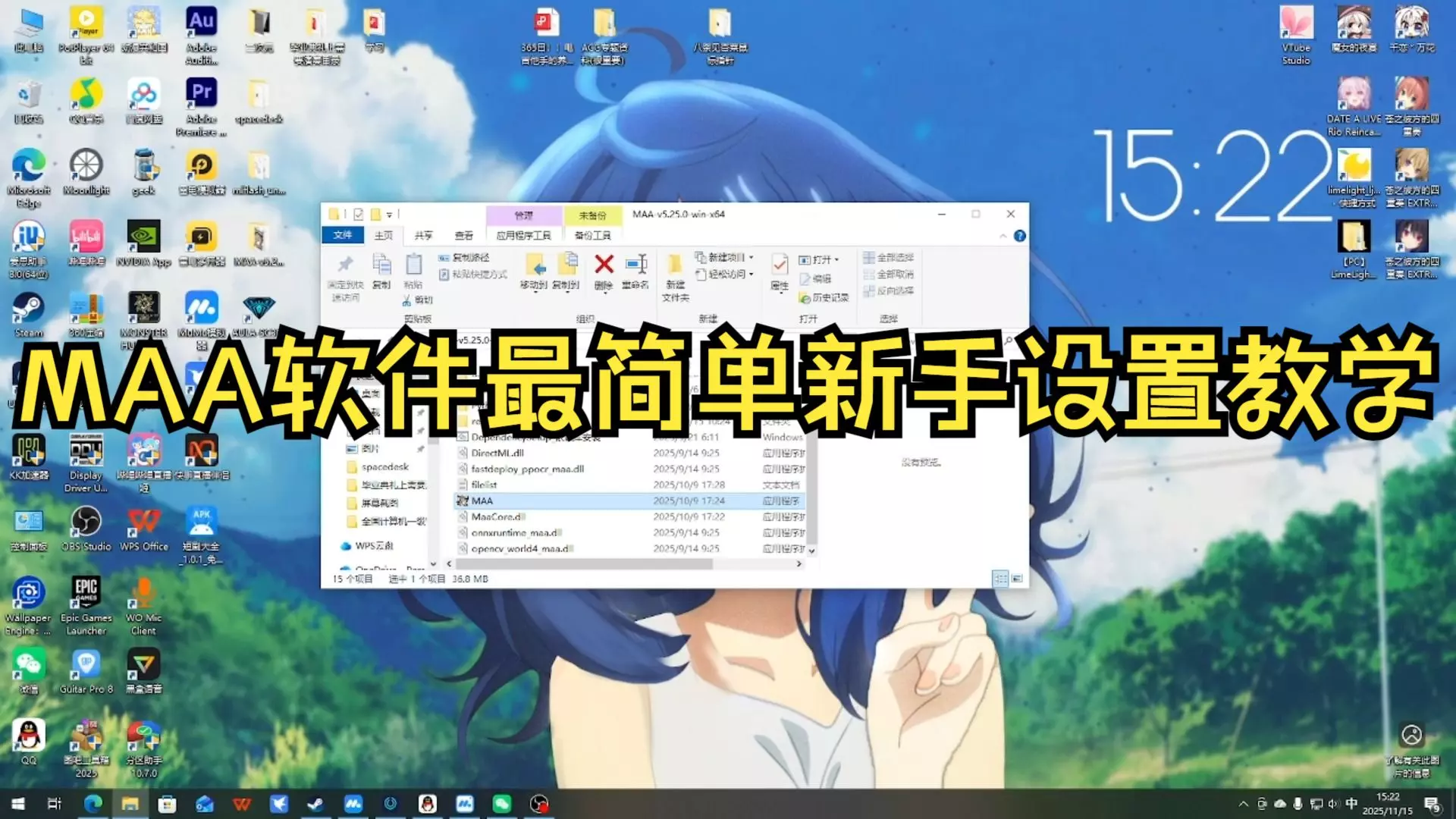
Task: Click History (历史记录) button in ribbon
Action: (x=824, y=298)
